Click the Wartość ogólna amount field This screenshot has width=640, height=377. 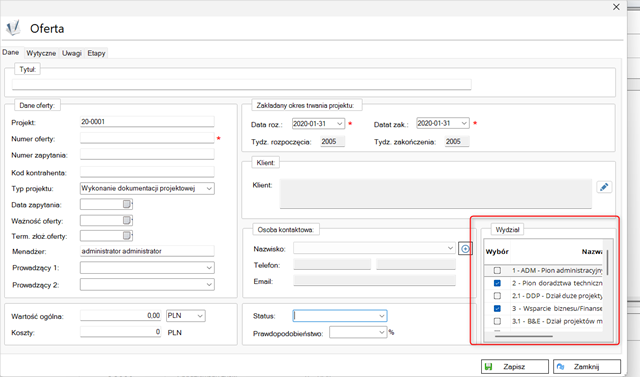point(121,316)
